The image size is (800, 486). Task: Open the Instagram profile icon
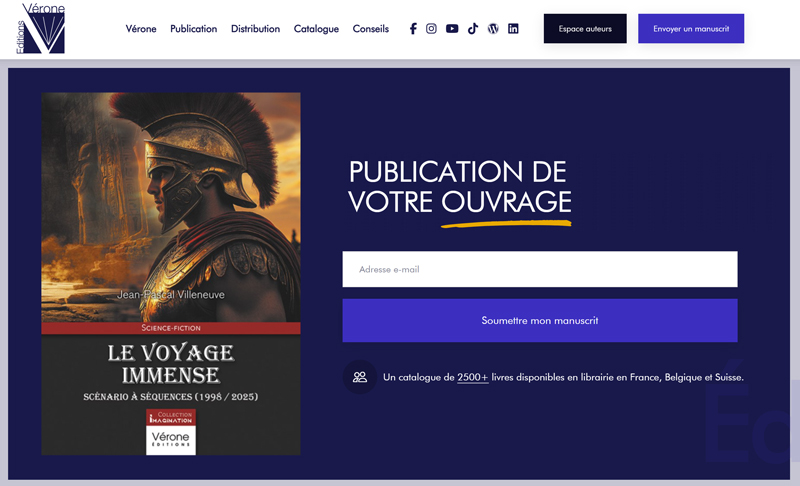point(431,29)
